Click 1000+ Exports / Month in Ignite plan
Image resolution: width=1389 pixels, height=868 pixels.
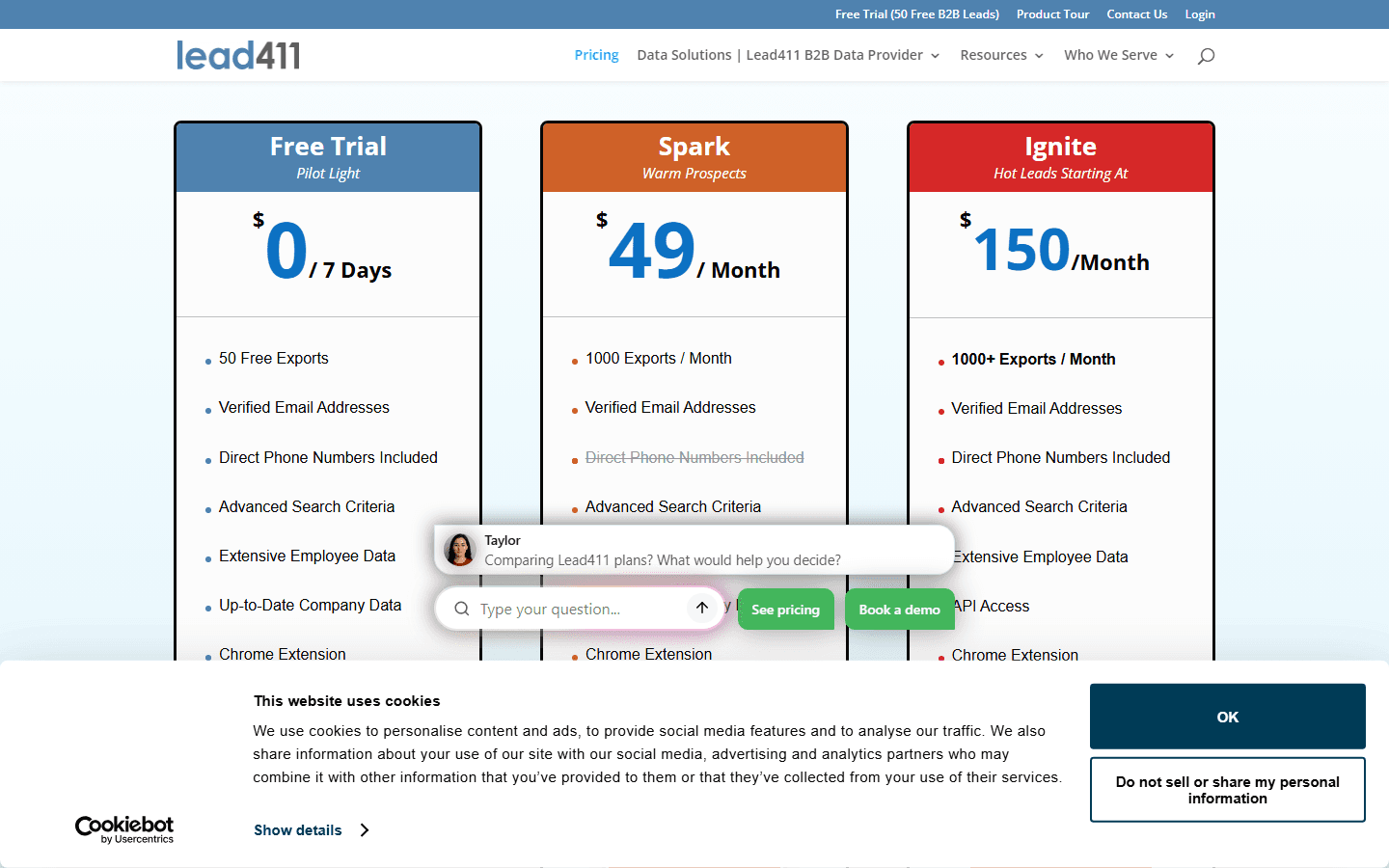(1033, 360)
